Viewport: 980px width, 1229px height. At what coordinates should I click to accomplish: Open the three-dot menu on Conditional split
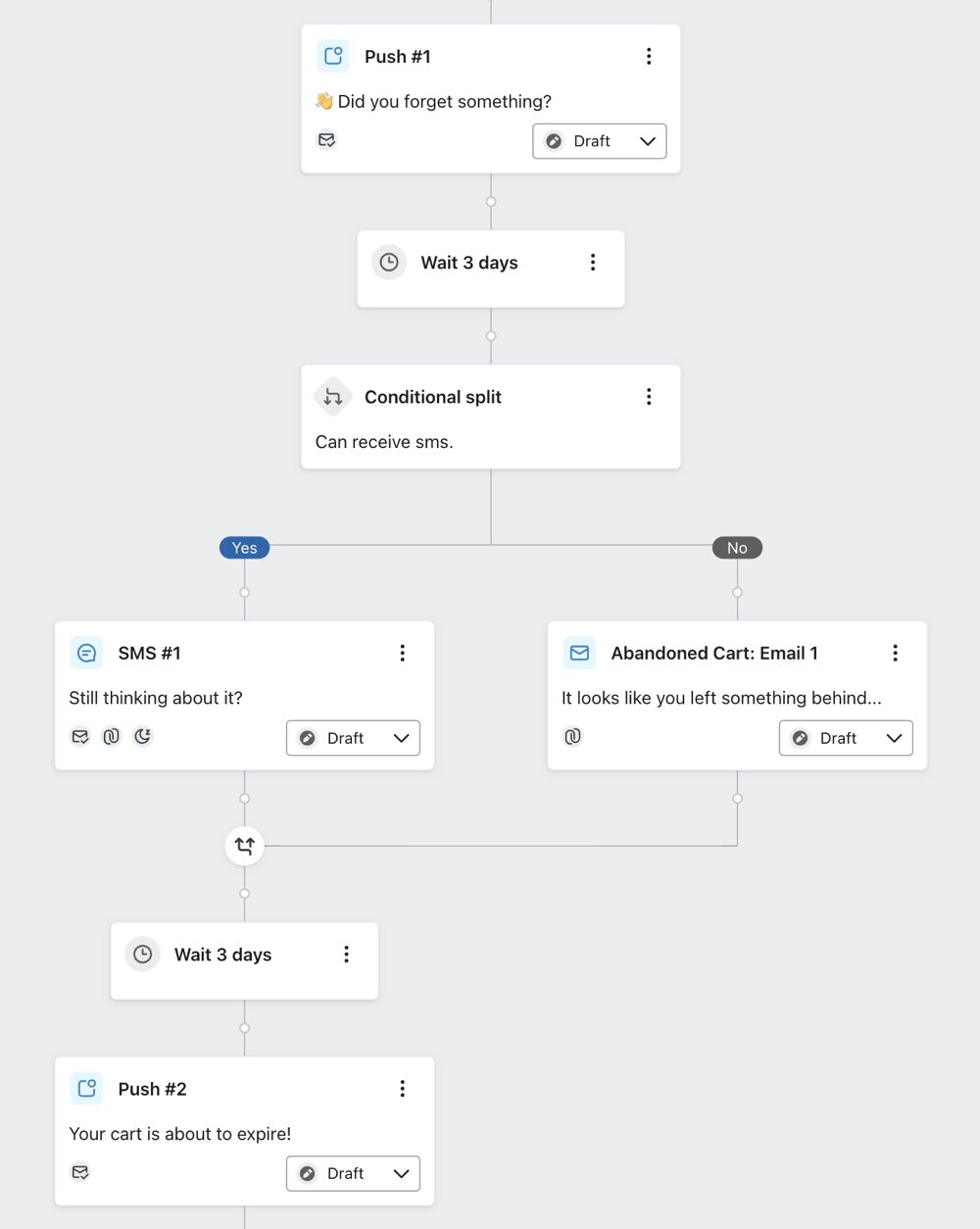click(x=649, y=397)
